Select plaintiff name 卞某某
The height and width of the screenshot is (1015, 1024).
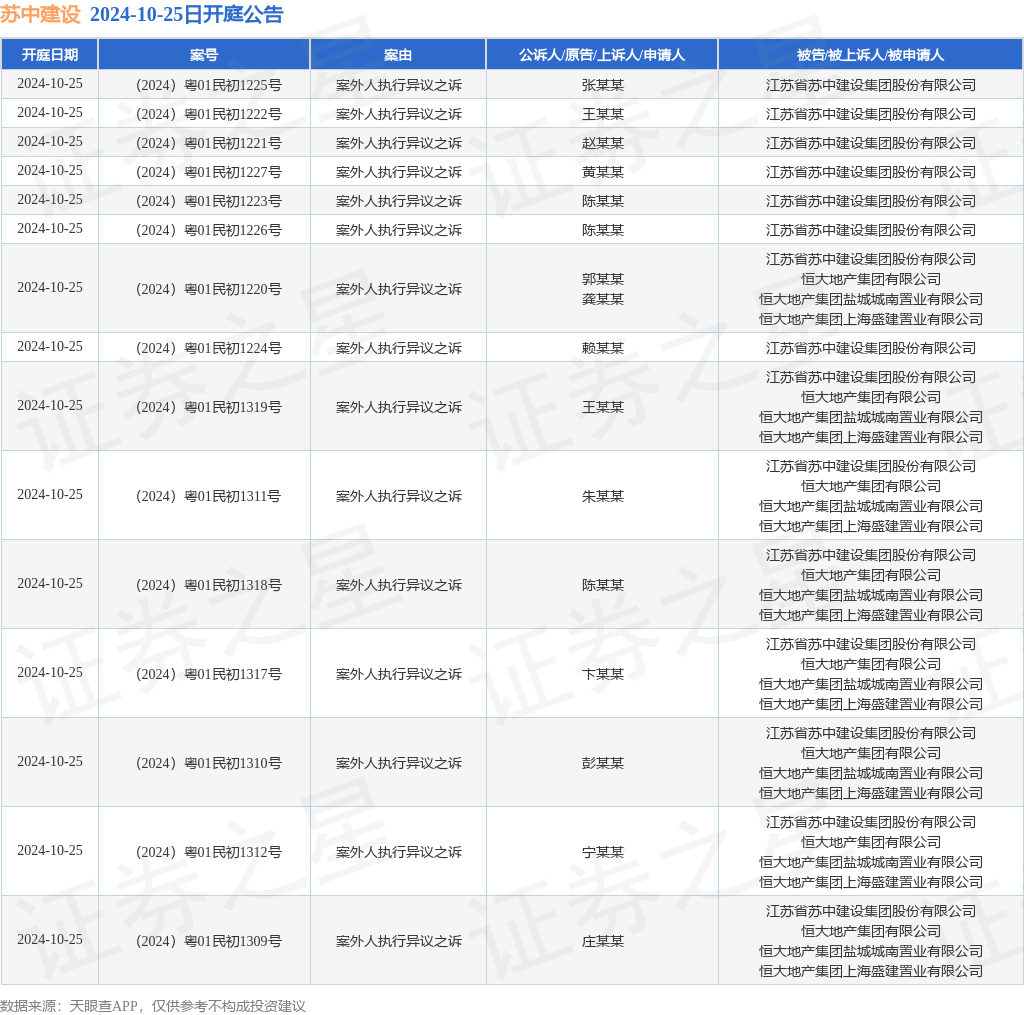pos(603,673)
